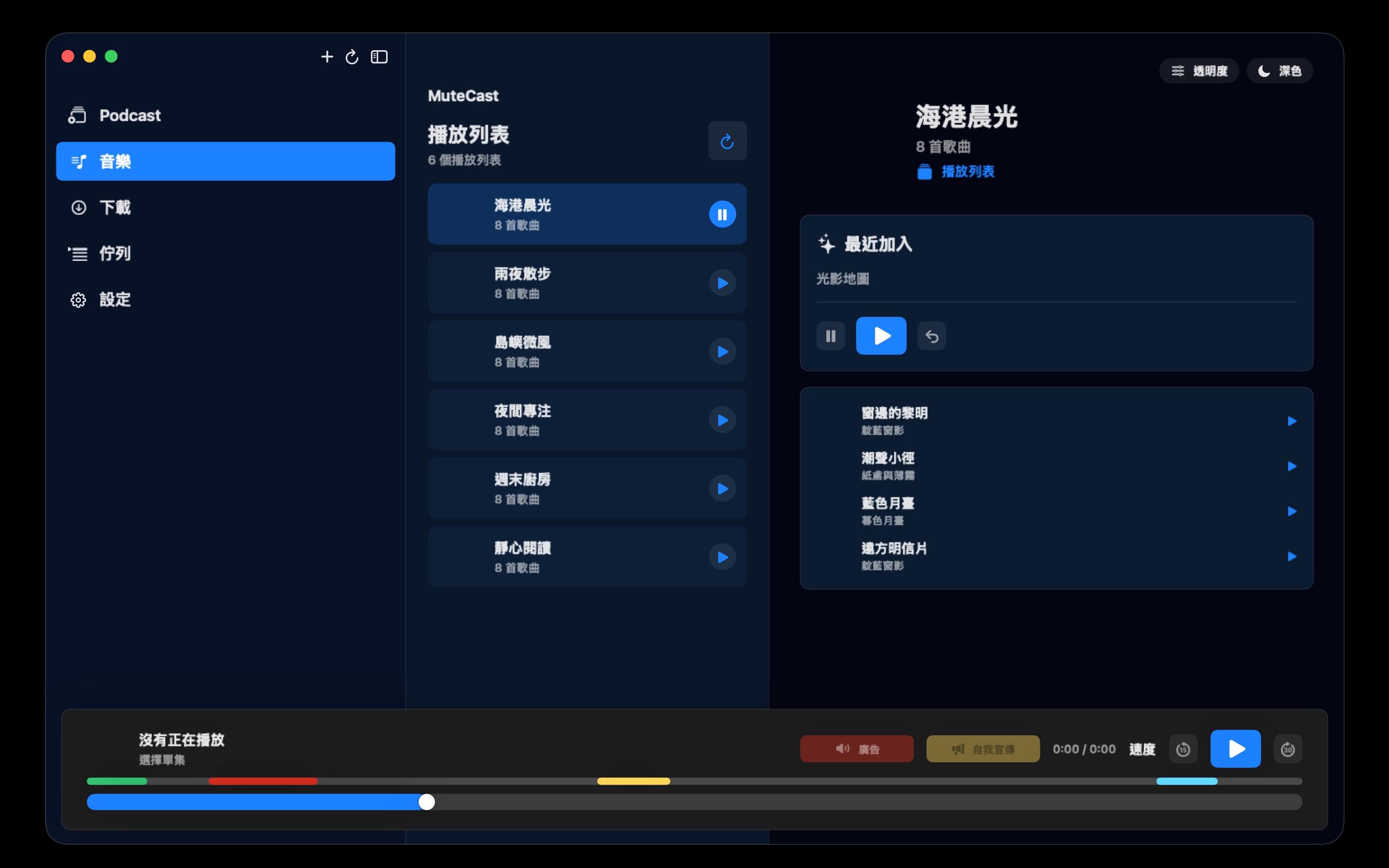The image size is (1389, 868).
Task: Toggle the red 廣告 mute button
Action: (857, 748)
